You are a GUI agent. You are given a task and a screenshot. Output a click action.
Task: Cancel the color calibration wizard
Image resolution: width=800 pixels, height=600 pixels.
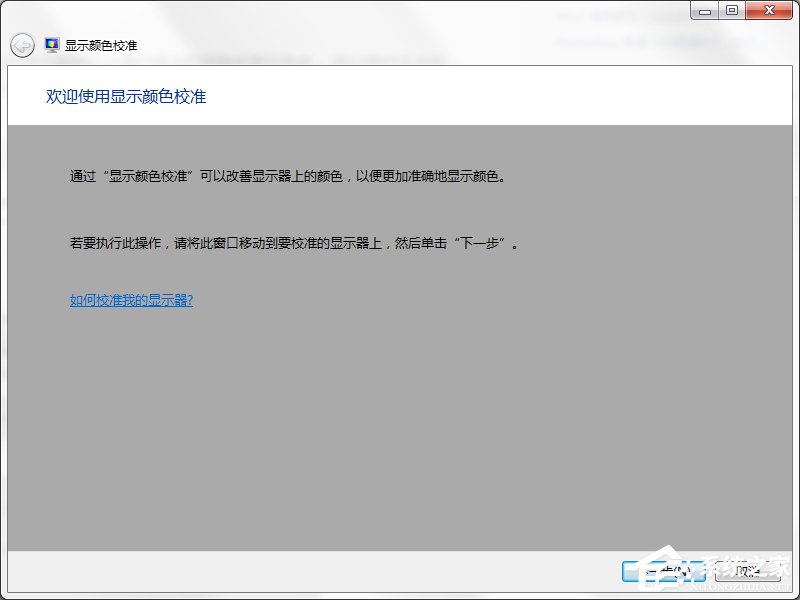click(748, 571)
